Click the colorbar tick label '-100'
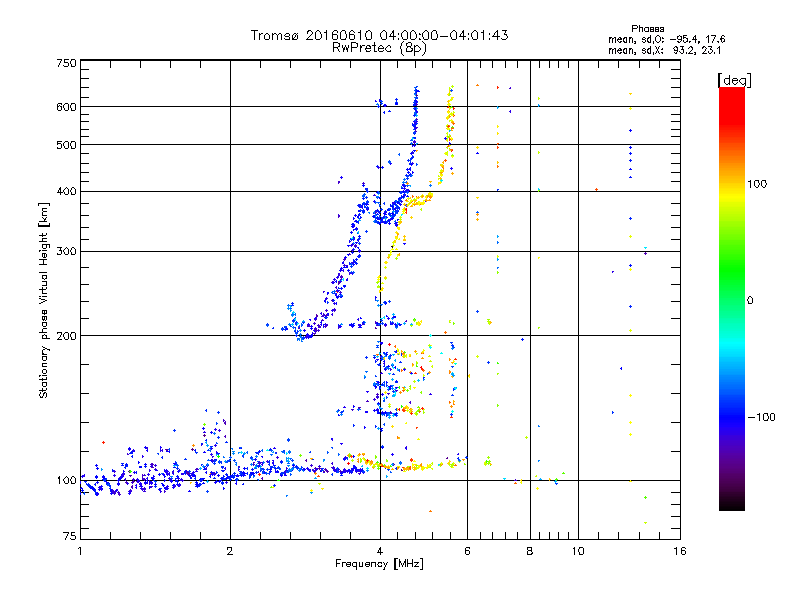The height and width of the screenshot is (600, 800). coord(761,417)
